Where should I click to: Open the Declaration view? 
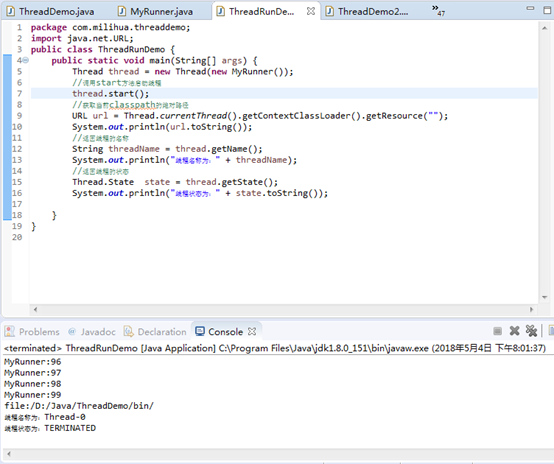(x=155, y=332)
